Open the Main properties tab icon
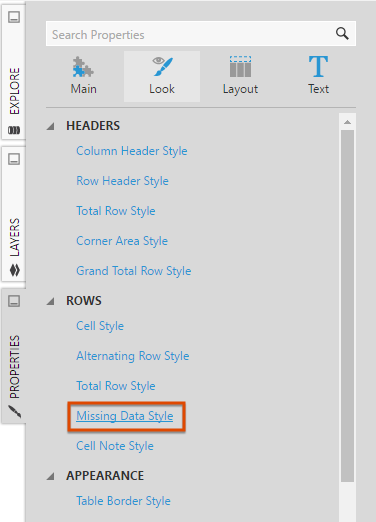 coord(83,67)
